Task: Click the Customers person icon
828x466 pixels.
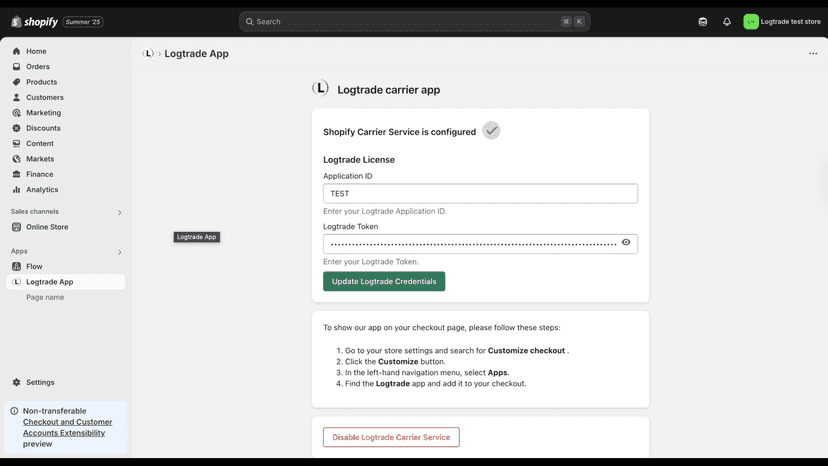Action: point(16,97)
